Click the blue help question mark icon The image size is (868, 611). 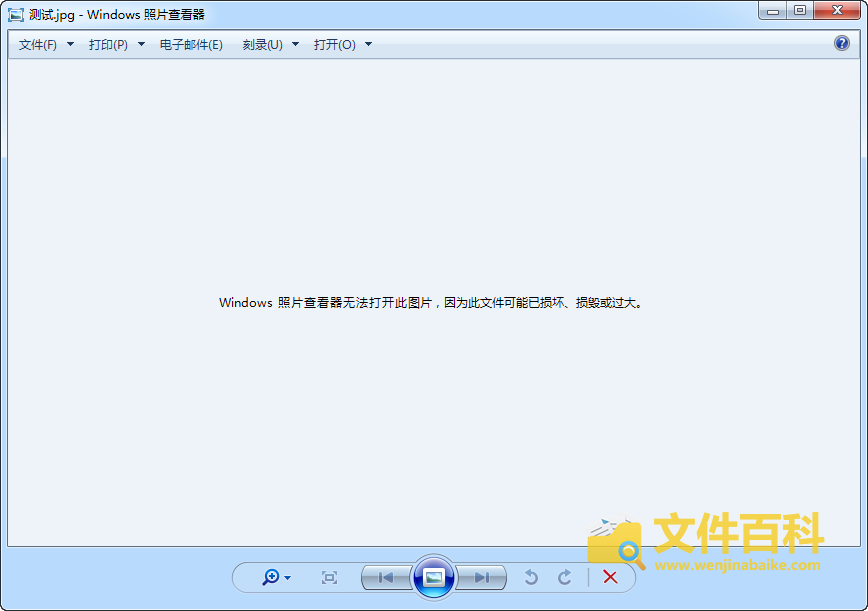pyautogui.click(x=841, y=43)
